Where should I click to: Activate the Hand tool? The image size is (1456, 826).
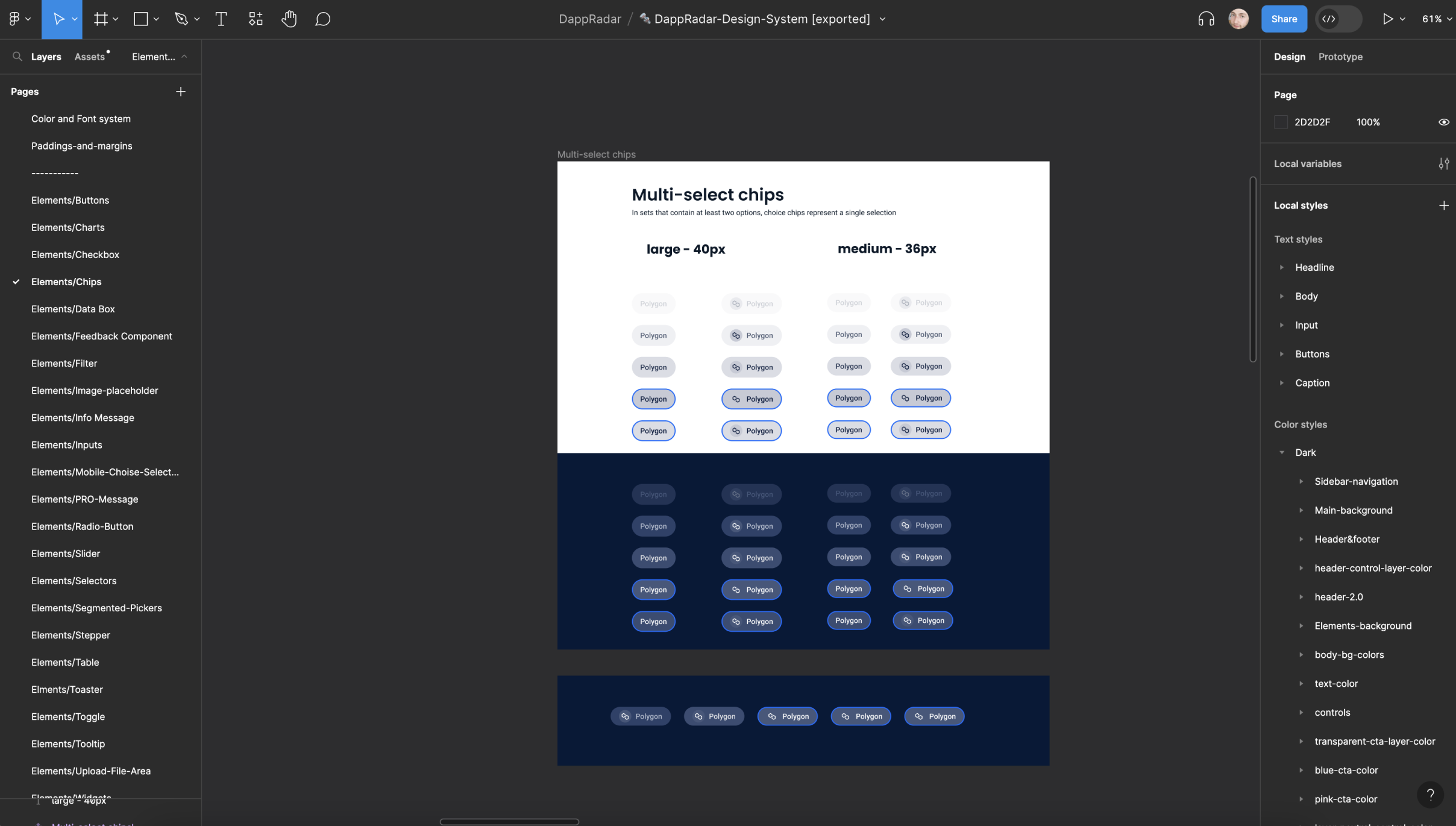point(289,19)
